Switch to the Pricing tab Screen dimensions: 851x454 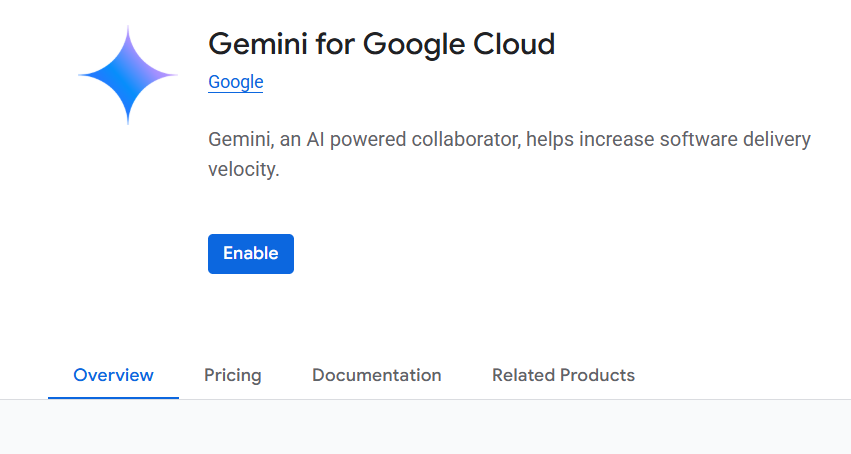232,376
